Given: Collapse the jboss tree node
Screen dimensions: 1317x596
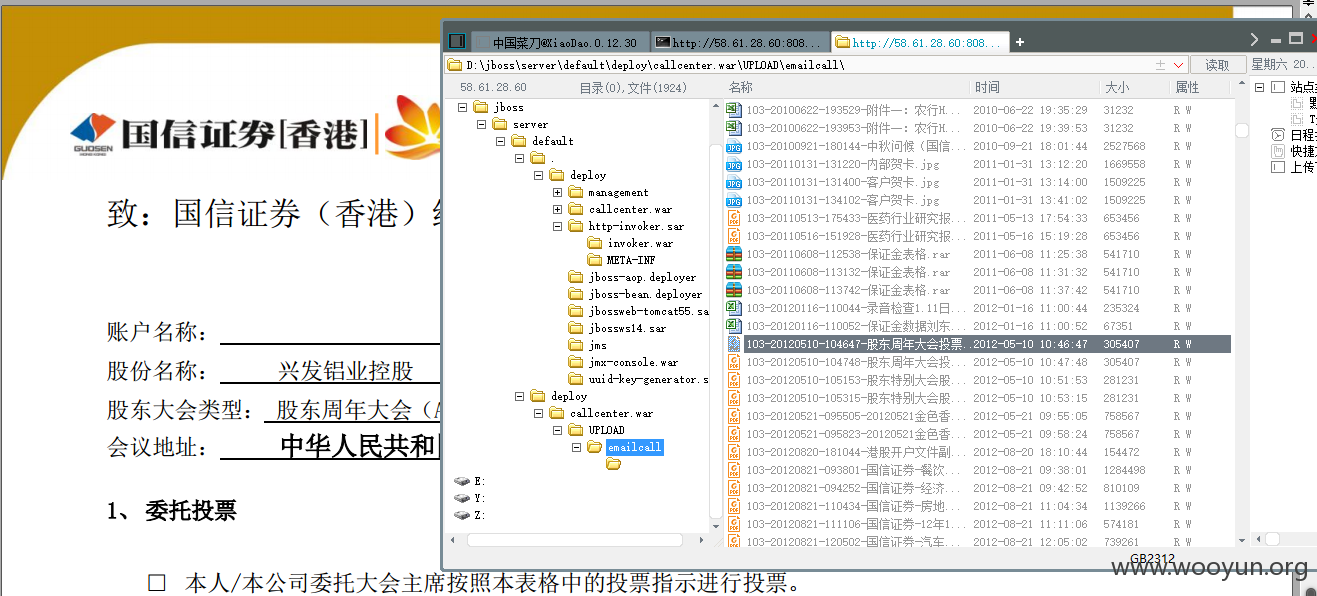Looking at the screenshot, I should [x=462, y=107].
